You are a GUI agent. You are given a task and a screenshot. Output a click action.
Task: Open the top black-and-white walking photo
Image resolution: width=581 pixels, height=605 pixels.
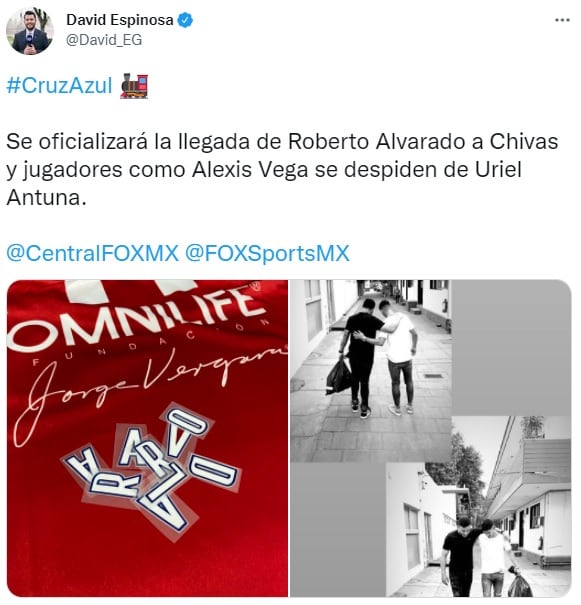[370, 370]
